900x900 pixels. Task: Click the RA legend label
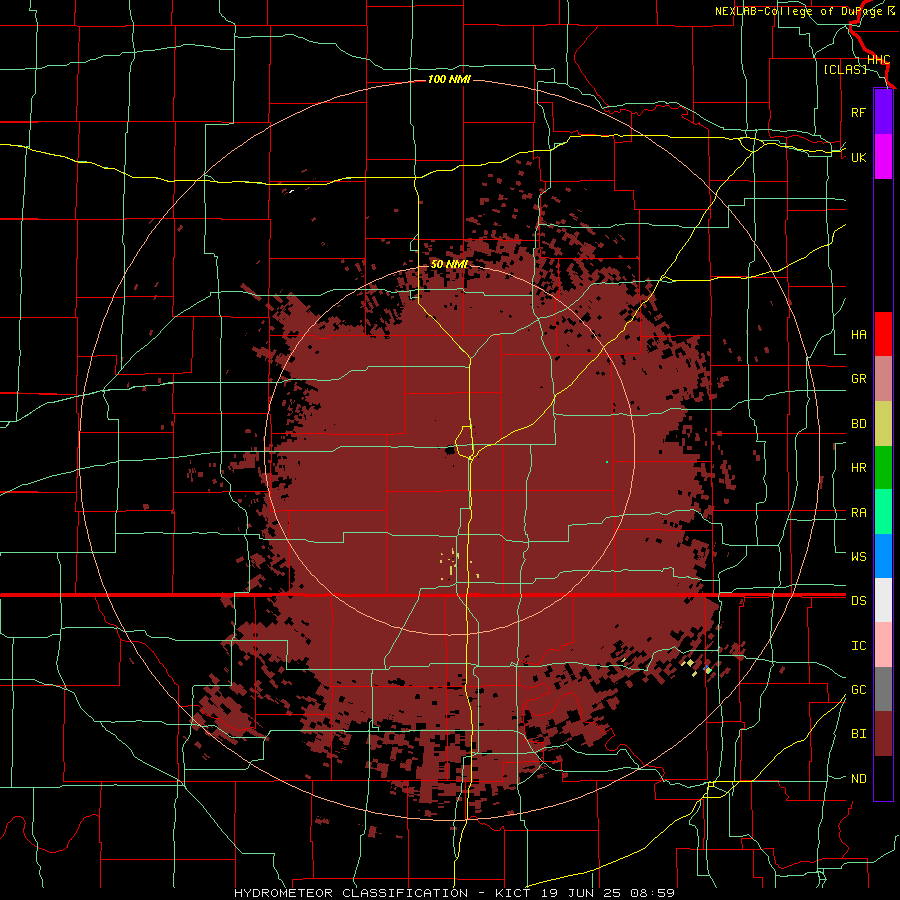tap(858, 513)
